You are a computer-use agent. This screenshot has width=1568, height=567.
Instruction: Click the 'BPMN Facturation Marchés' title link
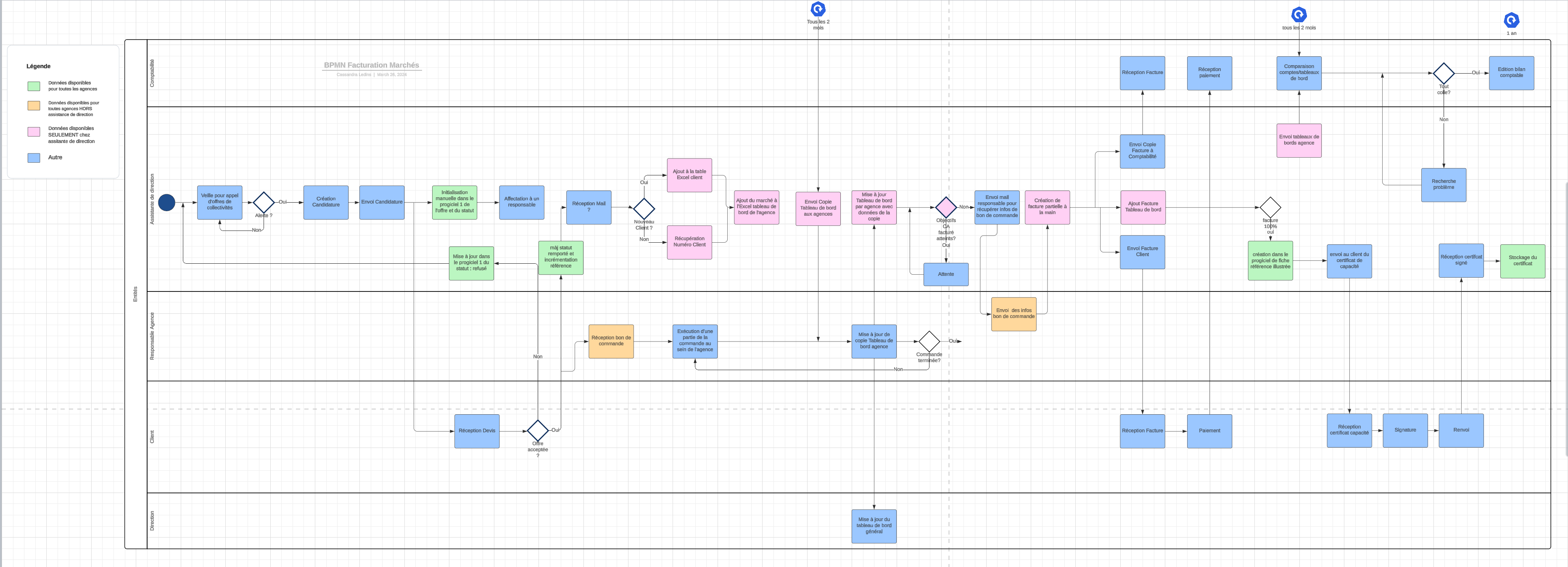371,65
